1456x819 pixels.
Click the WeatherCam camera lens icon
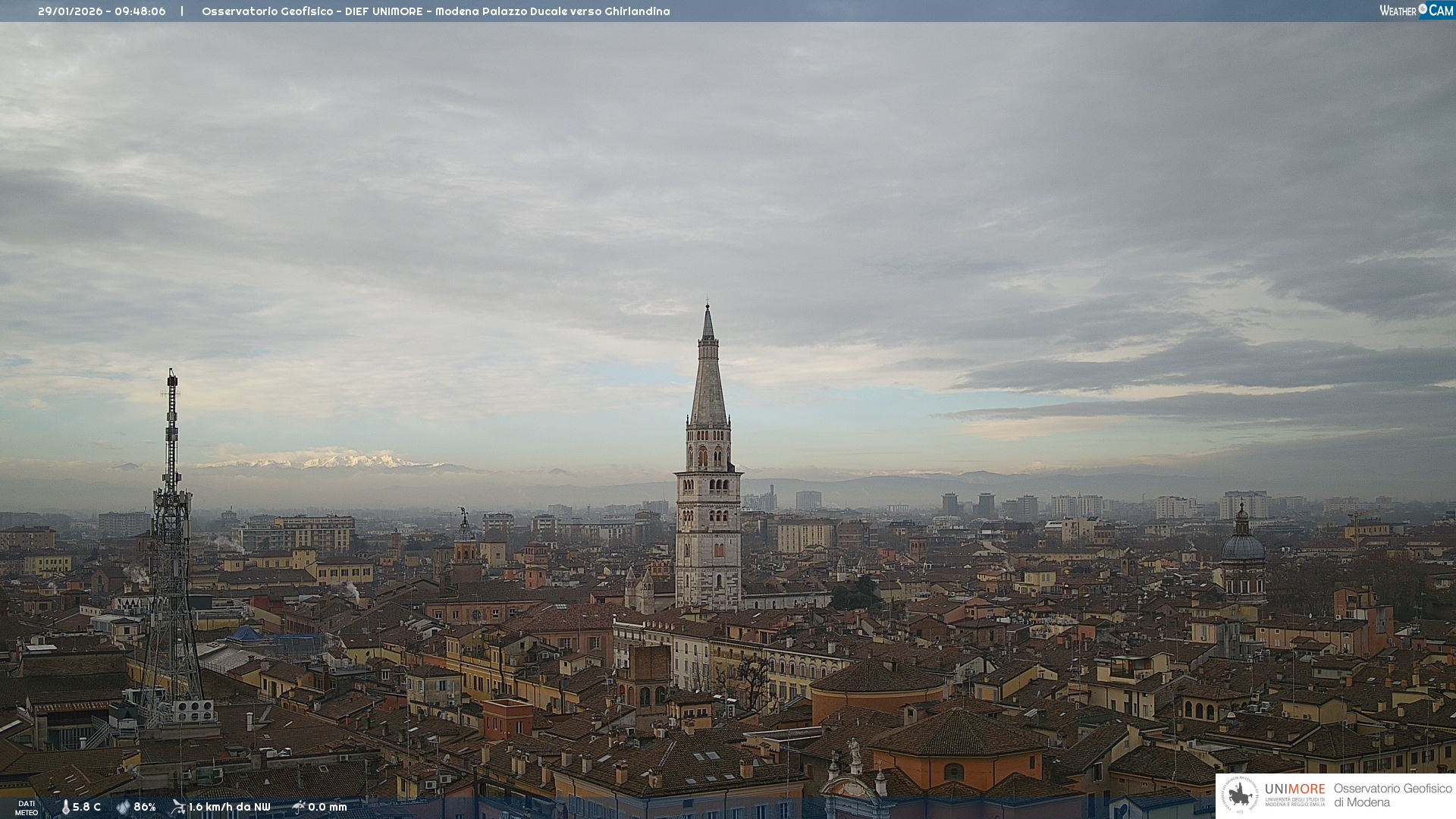(x=1423, y=9)
